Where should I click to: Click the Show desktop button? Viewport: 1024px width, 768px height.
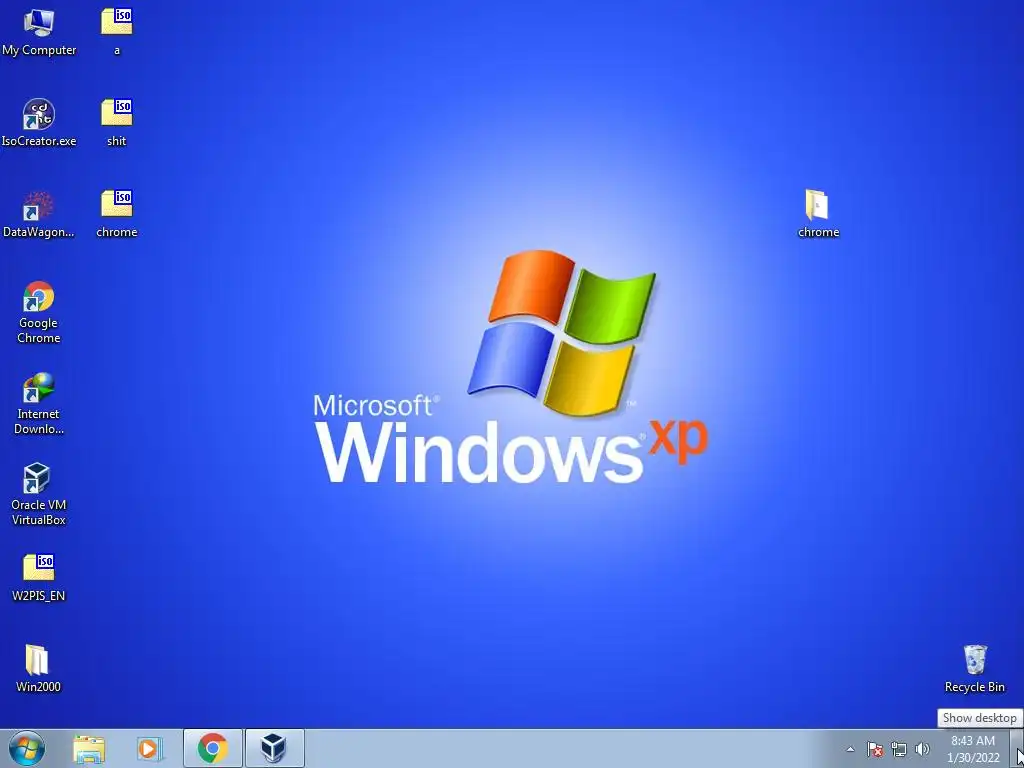(x=1018, y=748)
